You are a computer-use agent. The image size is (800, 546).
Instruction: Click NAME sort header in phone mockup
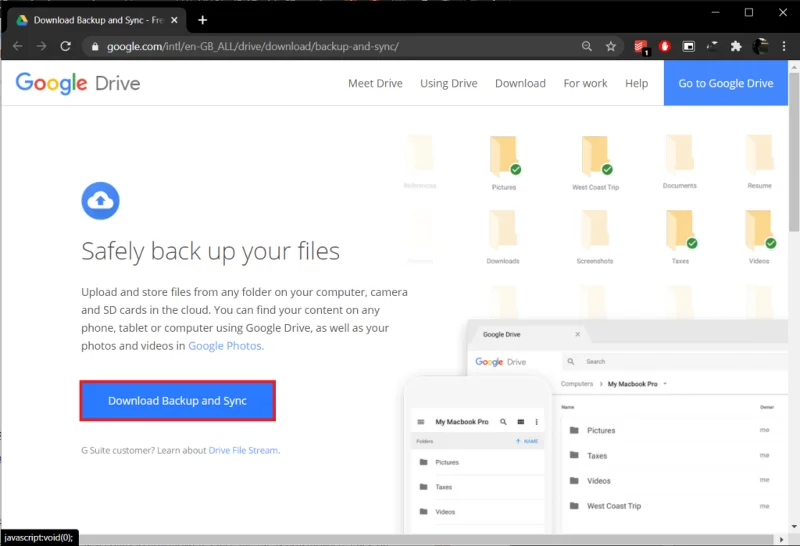click(527, 441)
